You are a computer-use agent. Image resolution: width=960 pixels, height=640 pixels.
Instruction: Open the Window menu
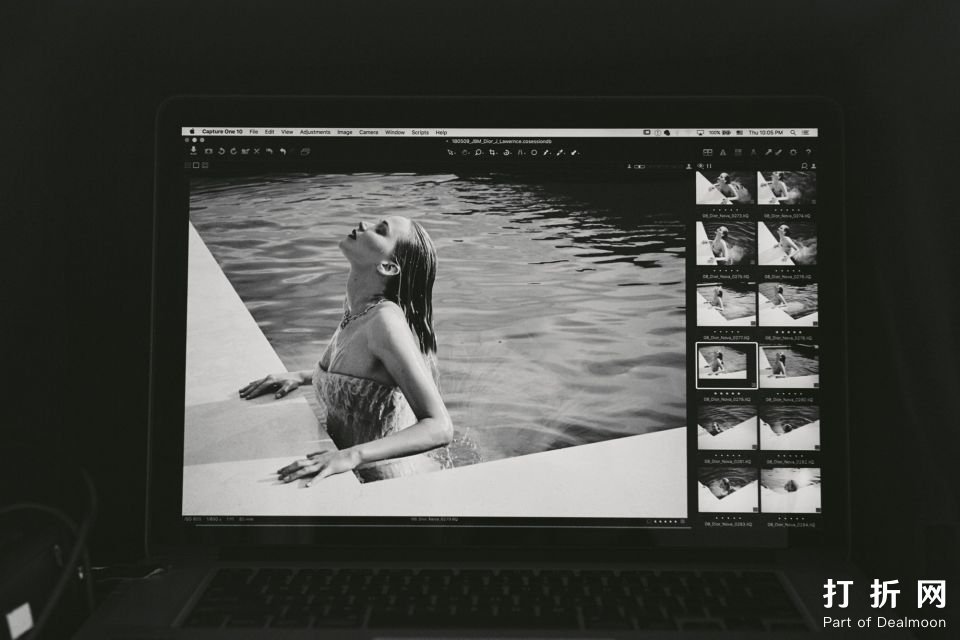395,132
